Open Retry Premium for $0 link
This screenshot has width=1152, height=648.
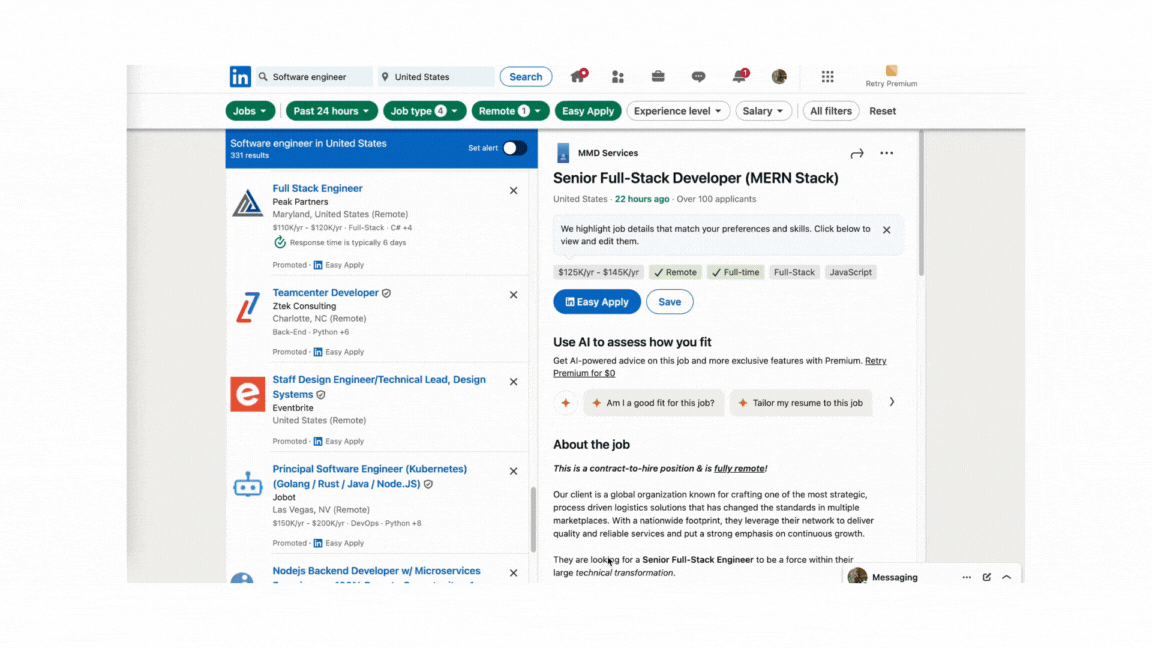pos(720,367)
